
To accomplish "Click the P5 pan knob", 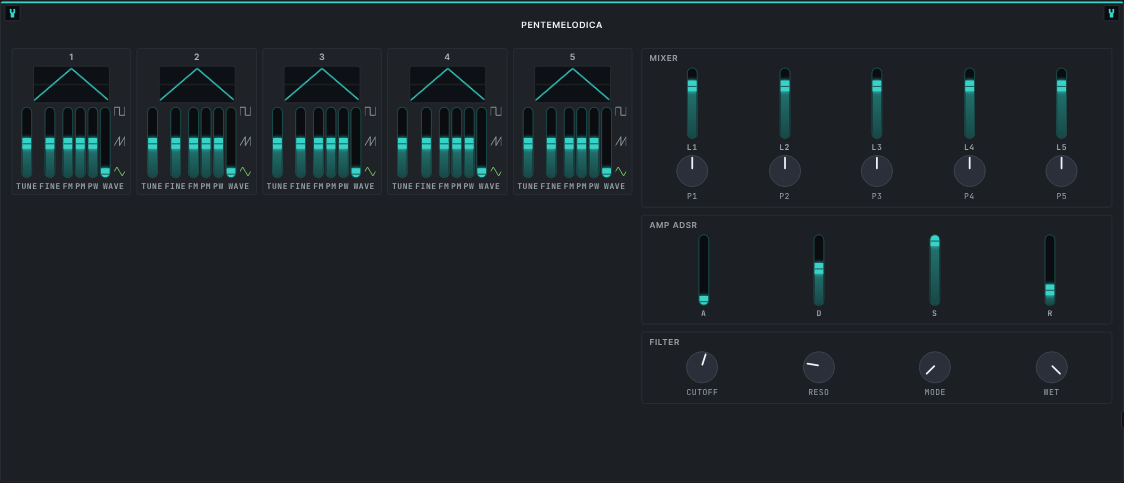I will coord(1062,171).
